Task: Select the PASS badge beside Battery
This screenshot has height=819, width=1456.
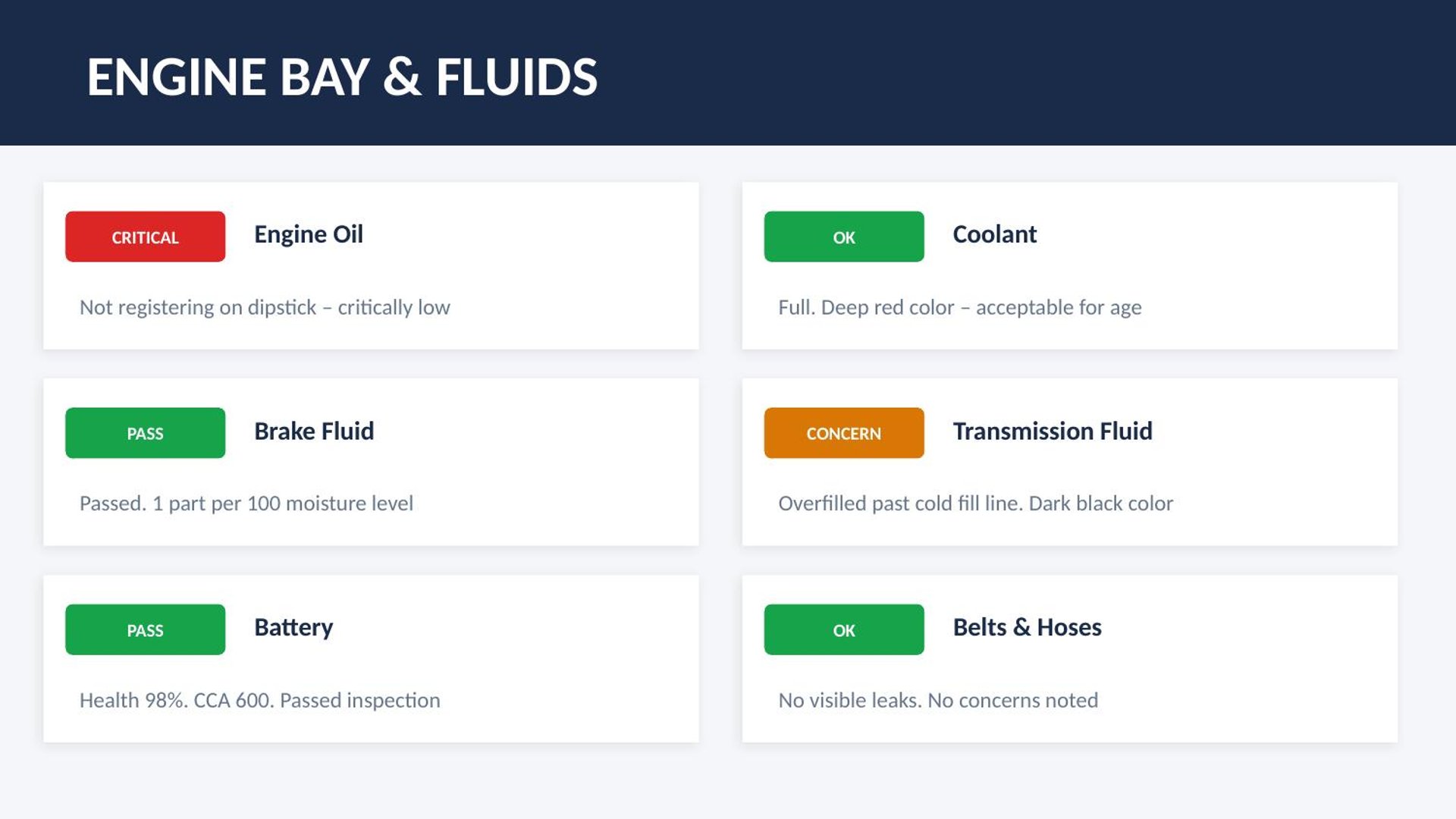Action: (145, 629)
